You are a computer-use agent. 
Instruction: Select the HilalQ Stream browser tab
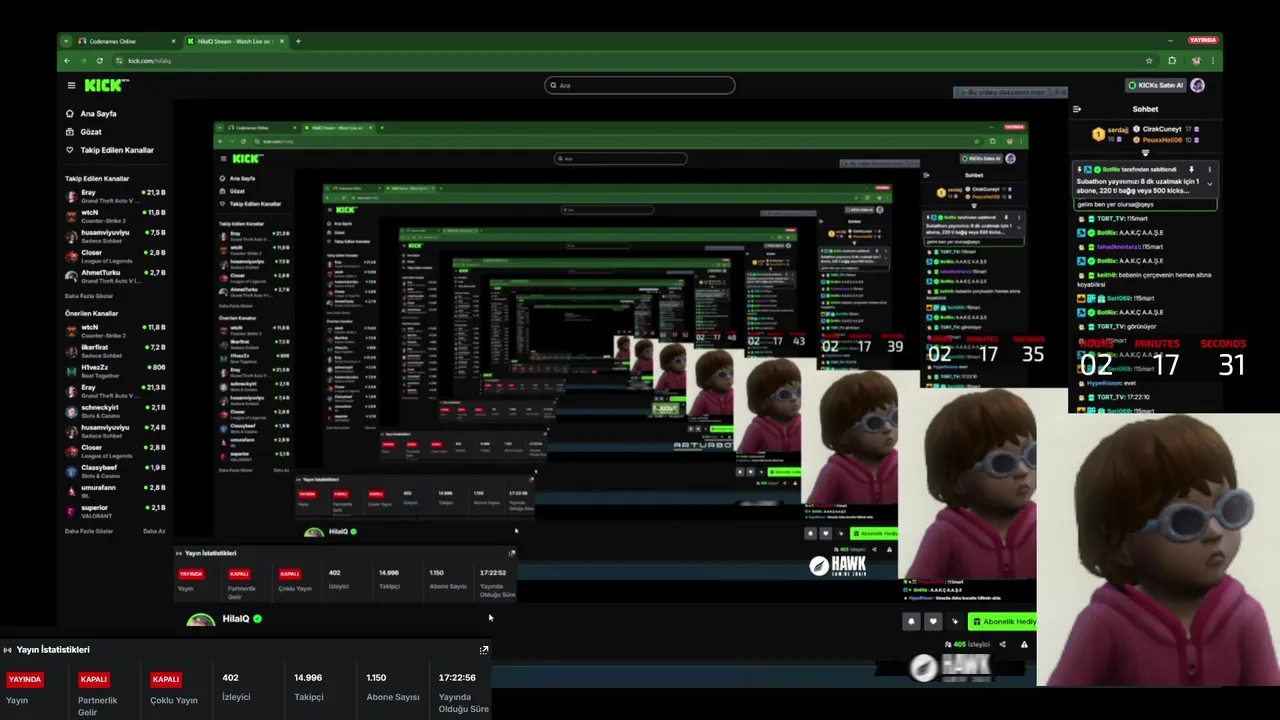[235, 41]
